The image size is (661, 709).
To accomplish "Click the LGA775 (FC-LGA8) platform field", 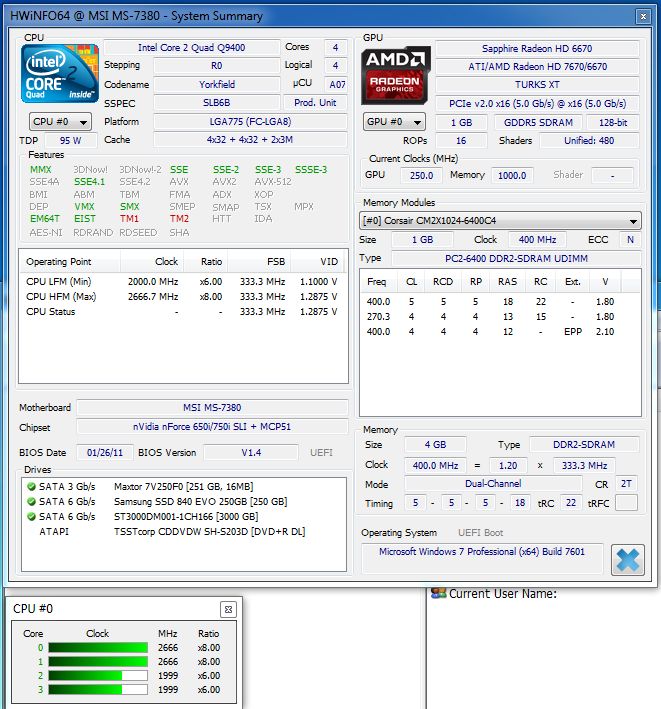I will click(x=250, y=122).
